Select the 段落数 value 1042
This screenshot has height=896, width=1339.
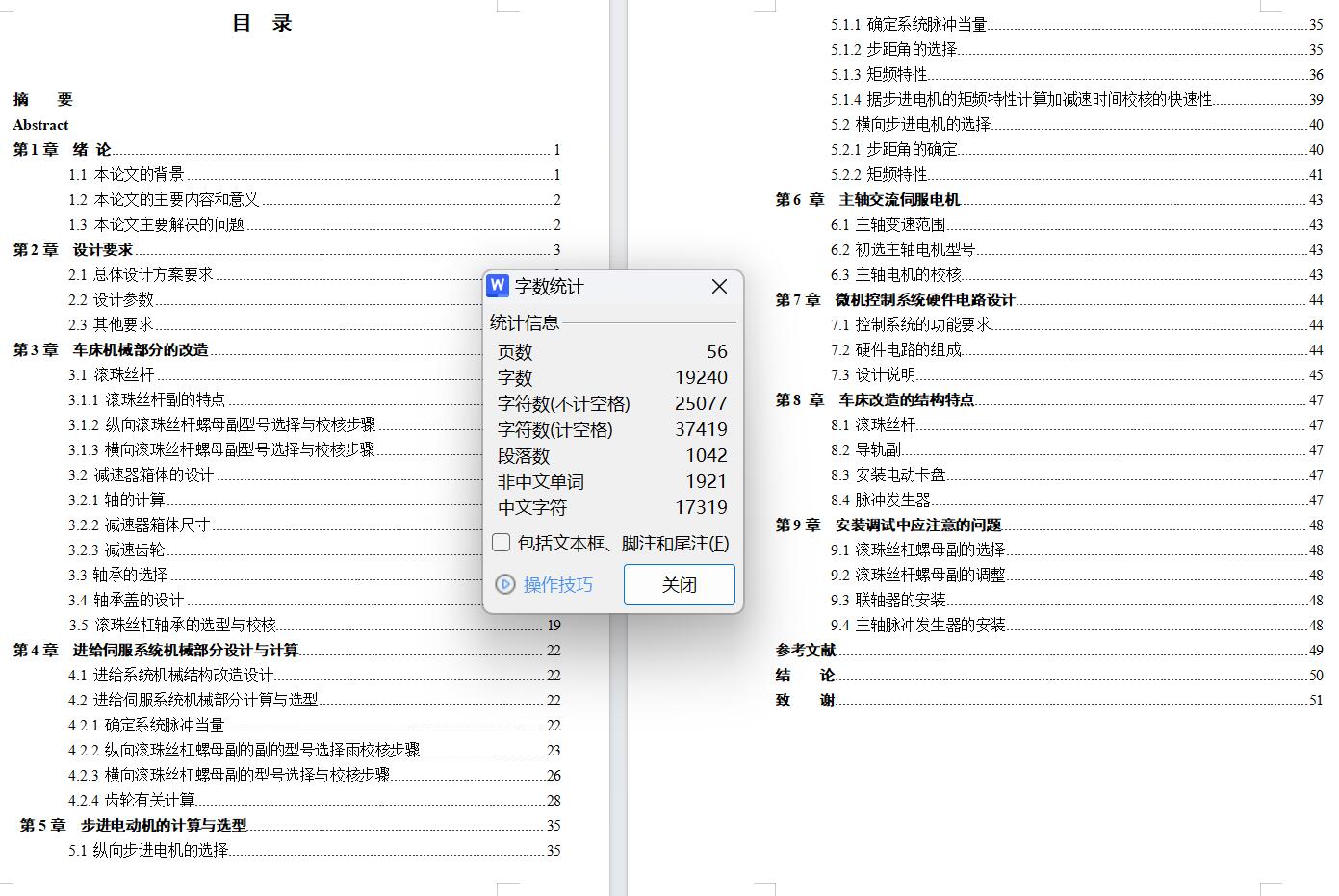[707, 456]
